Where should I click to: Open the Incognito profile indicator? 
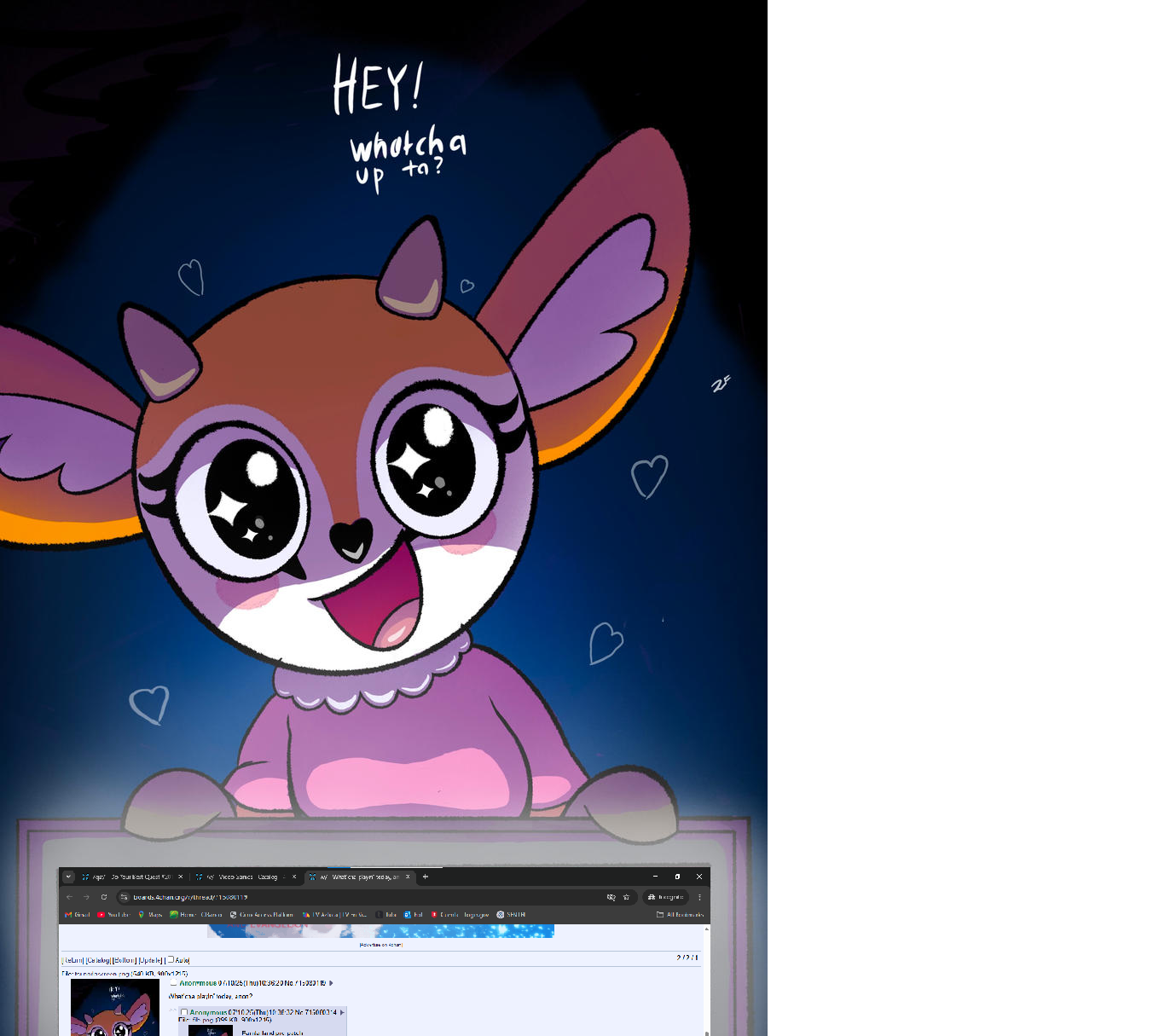click(666, 897)
